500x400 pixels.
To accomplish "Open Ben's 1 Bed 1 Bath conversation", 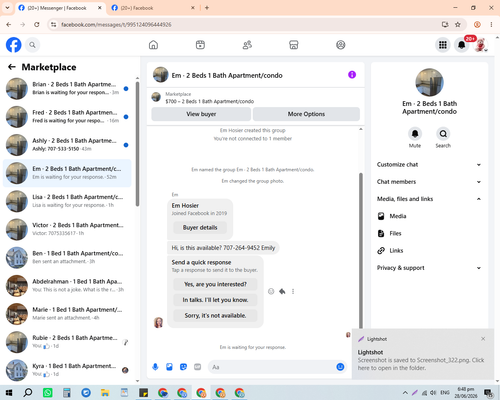I will click(67, 258).
